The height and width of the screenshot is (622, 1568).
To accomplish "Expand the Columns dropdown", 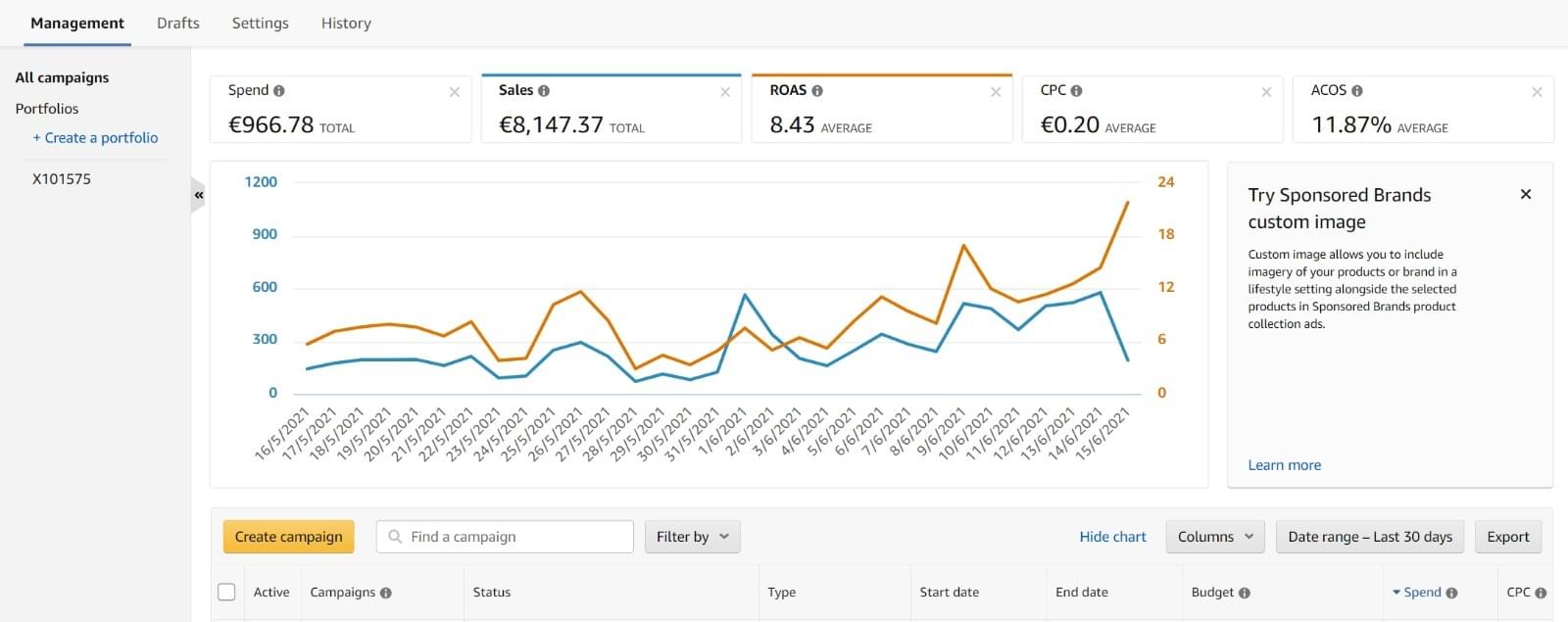I will tap(1214, 537).
